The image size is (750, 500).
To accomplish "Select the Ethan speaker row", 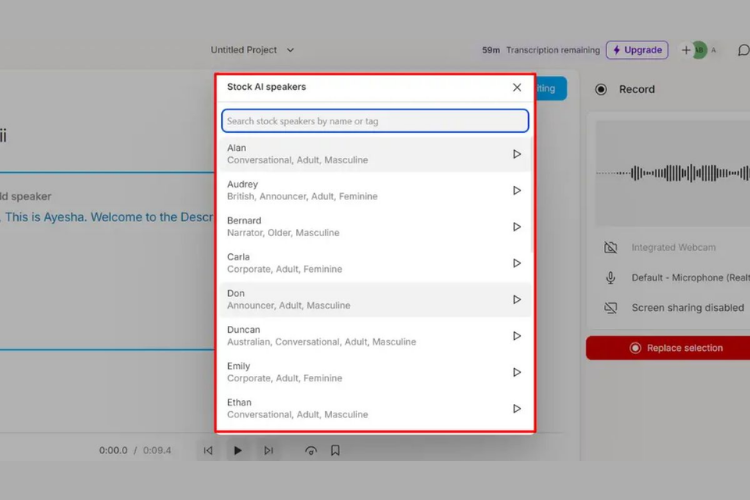I will point(375,409).
